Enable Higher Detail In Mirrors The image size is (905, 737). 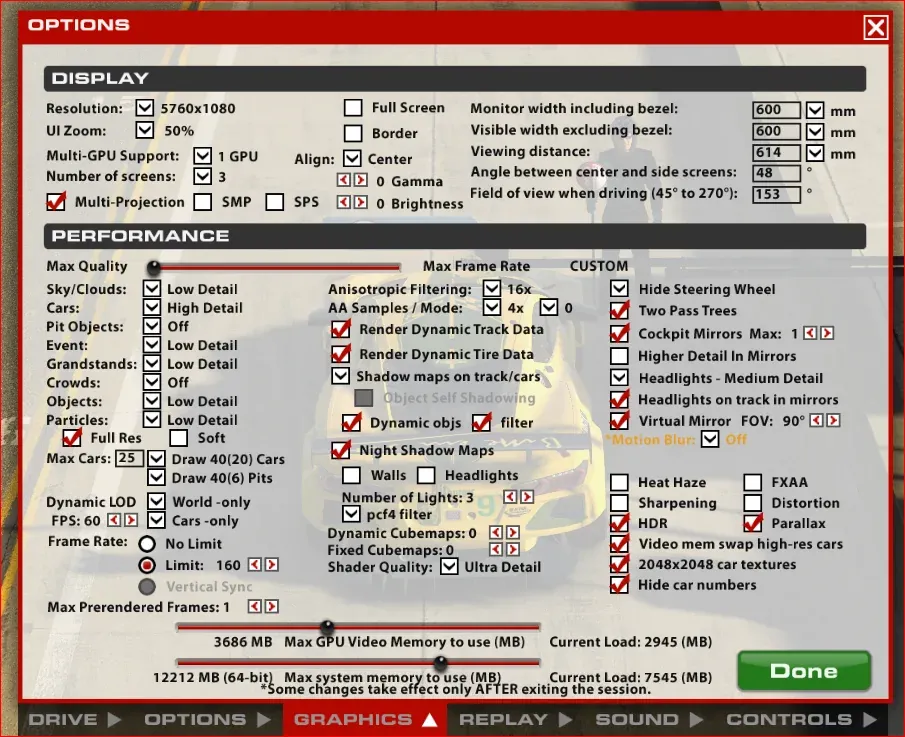click(619, 356)
